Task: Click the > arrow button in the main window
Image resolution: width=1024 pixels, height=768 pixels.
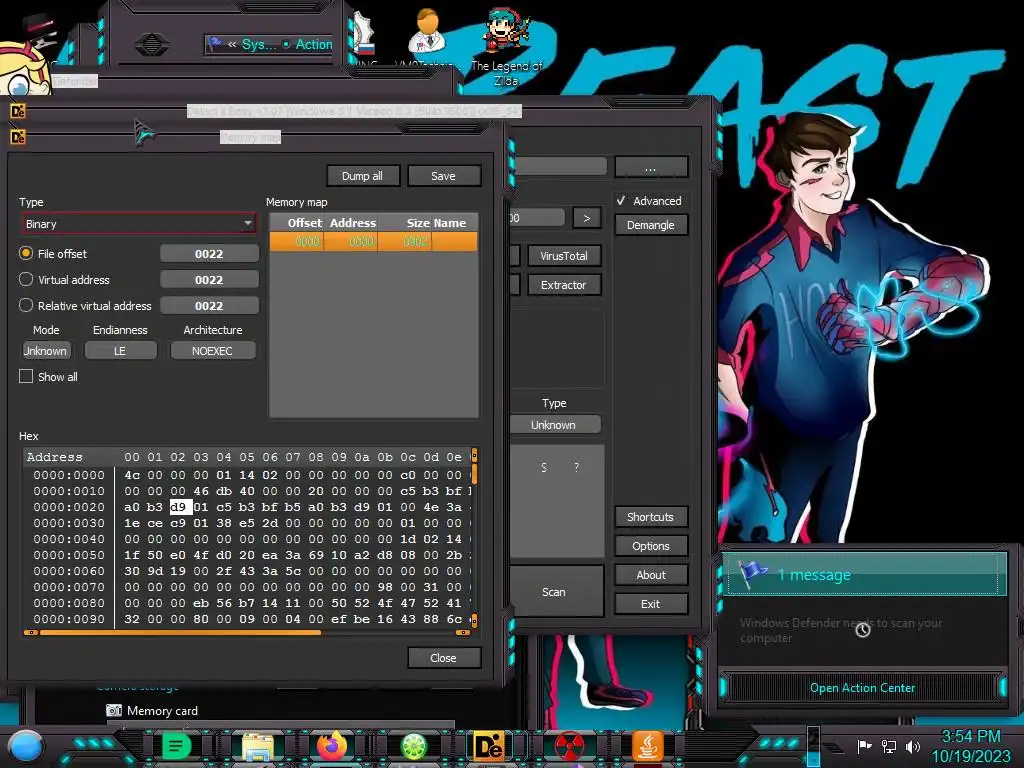Action: 586,218
